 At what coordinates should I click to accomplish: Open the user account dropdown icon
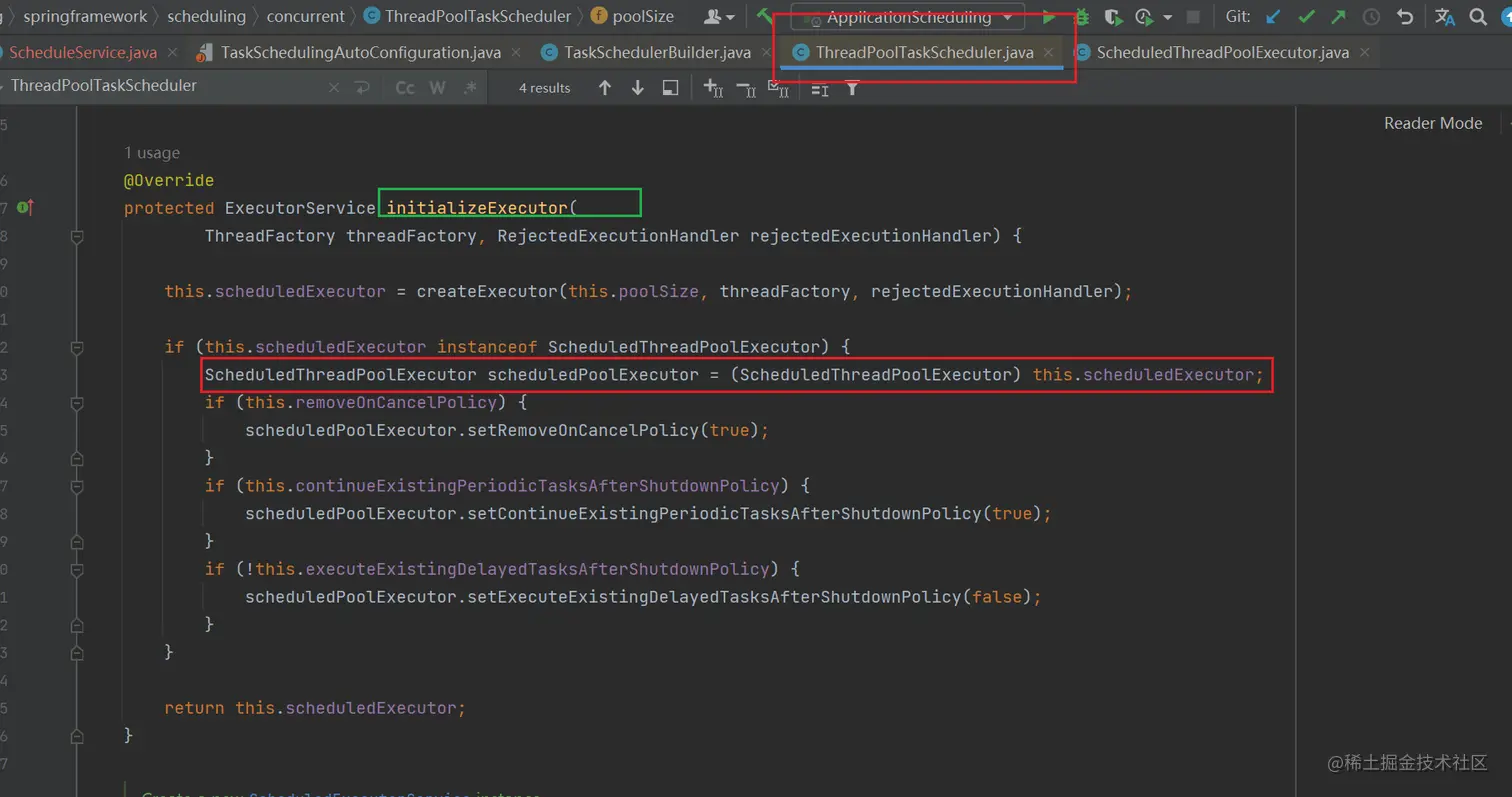tap(720, 17)
